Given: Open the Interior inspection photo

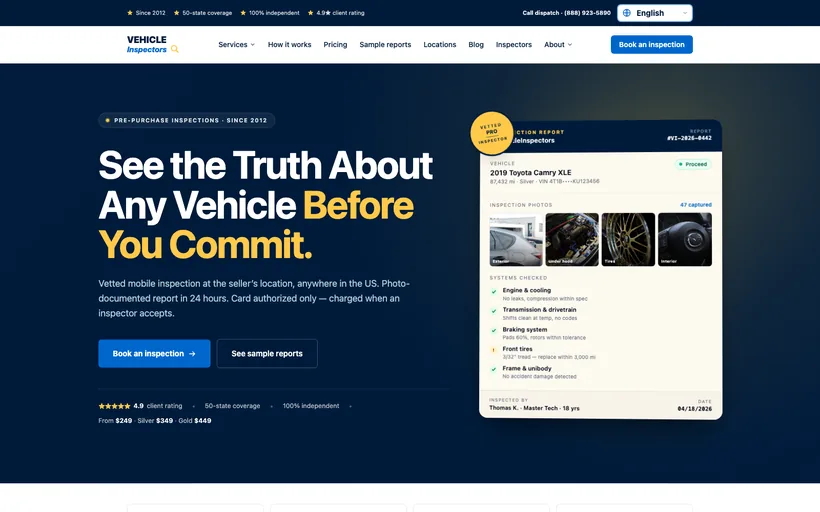Looking at the screenshot, I should [685, 239].
